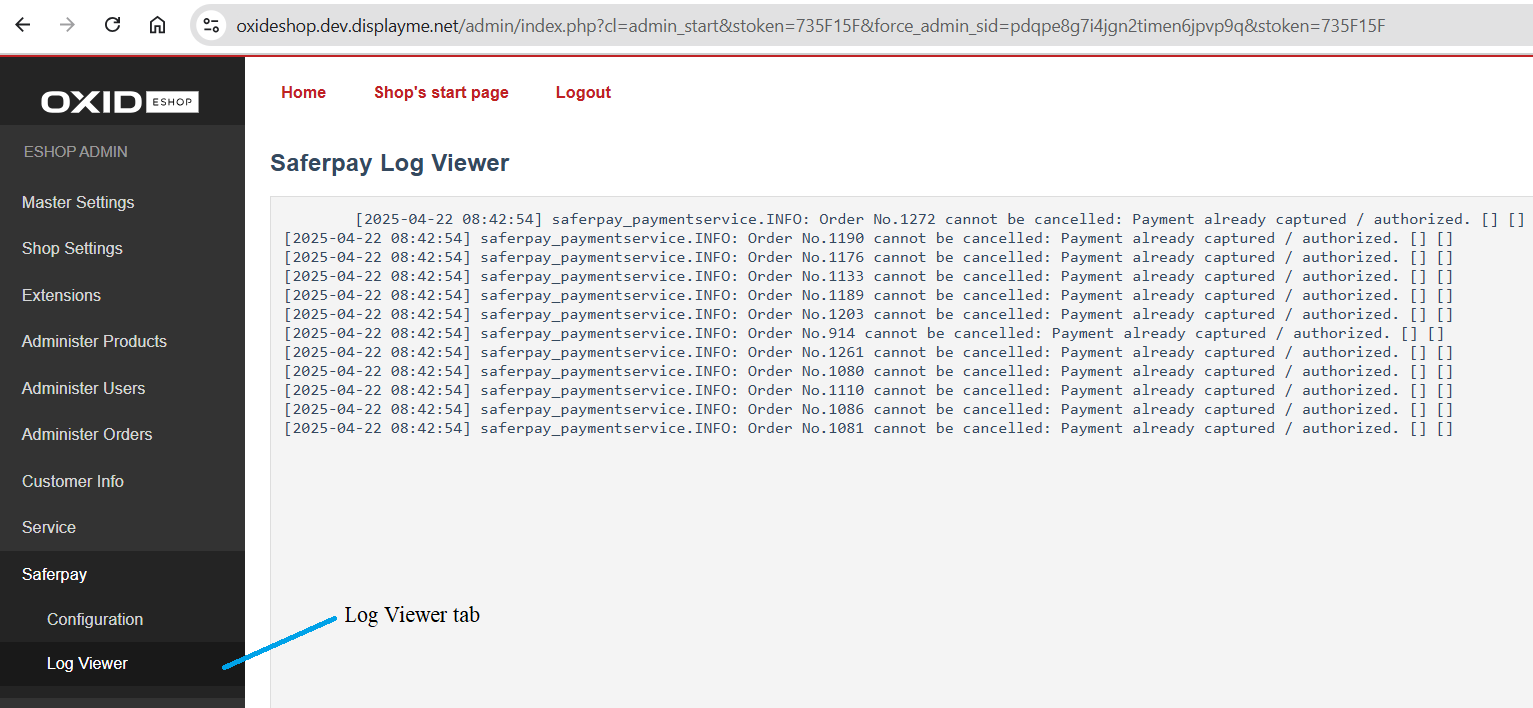This screenshot has height=708, width=1533.
Task: Expand the Extensions menu
Action: [61, 295]
